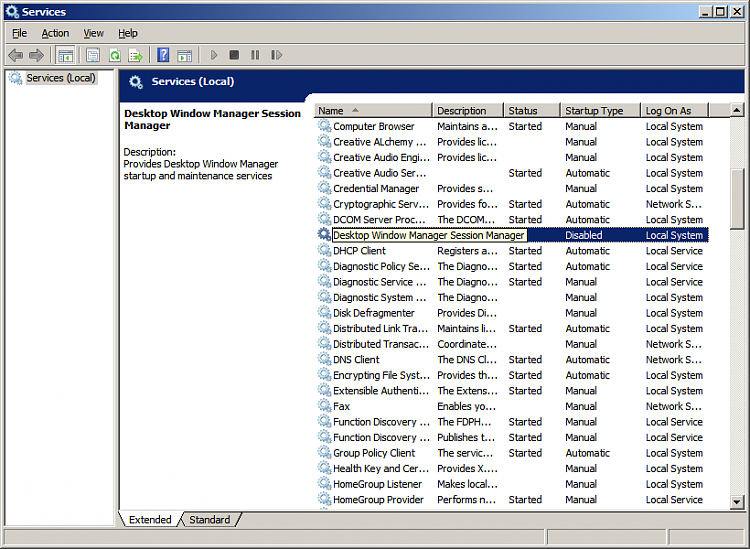The height and width of the screenshot is (549, 750).
Task: Open the Action menu
Action: pos(55,33)
